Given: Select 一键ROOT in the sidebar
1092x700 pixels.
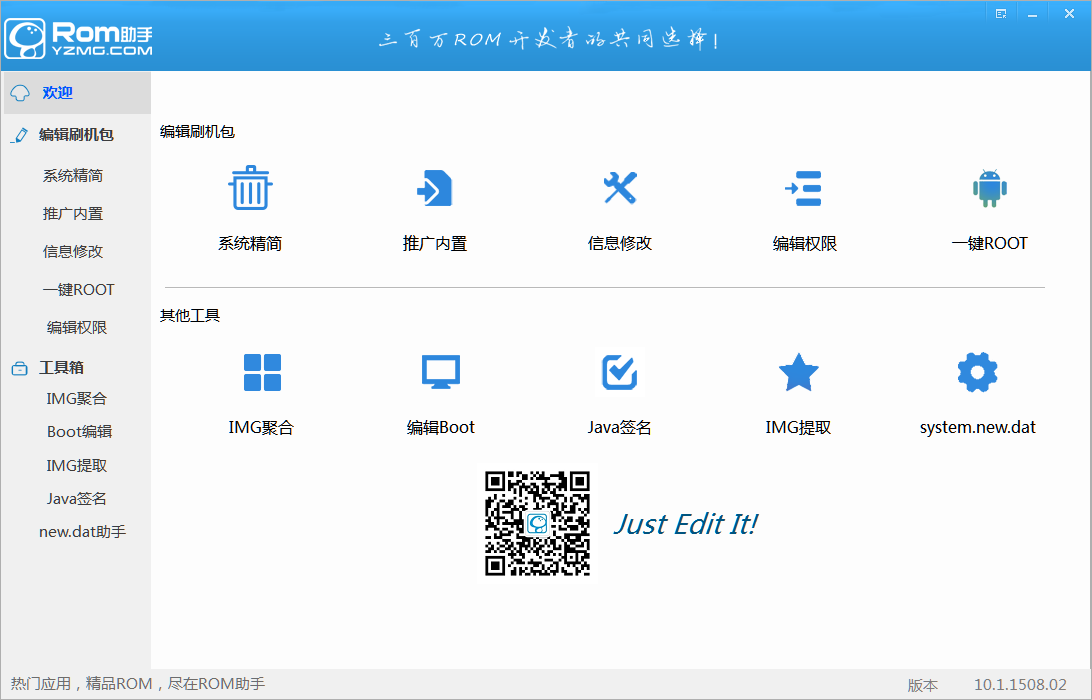Looking at the screenshot, I should [78, 290].
